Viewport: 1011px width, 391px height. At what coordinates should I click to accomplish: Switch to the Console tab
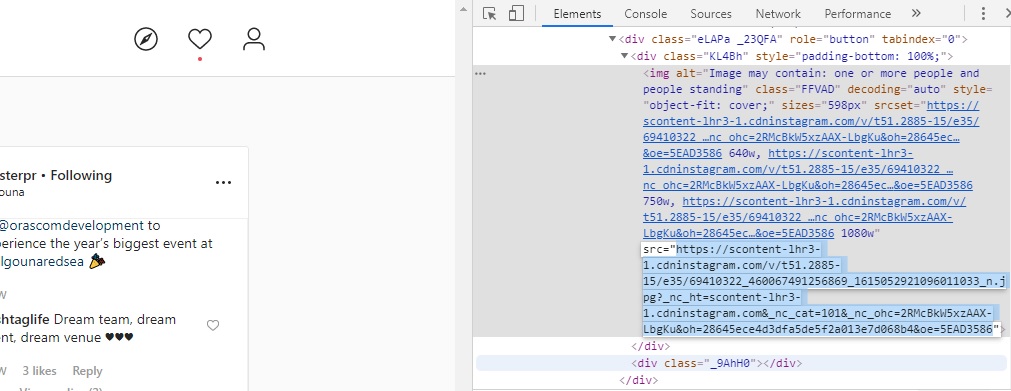click(645, 14)
